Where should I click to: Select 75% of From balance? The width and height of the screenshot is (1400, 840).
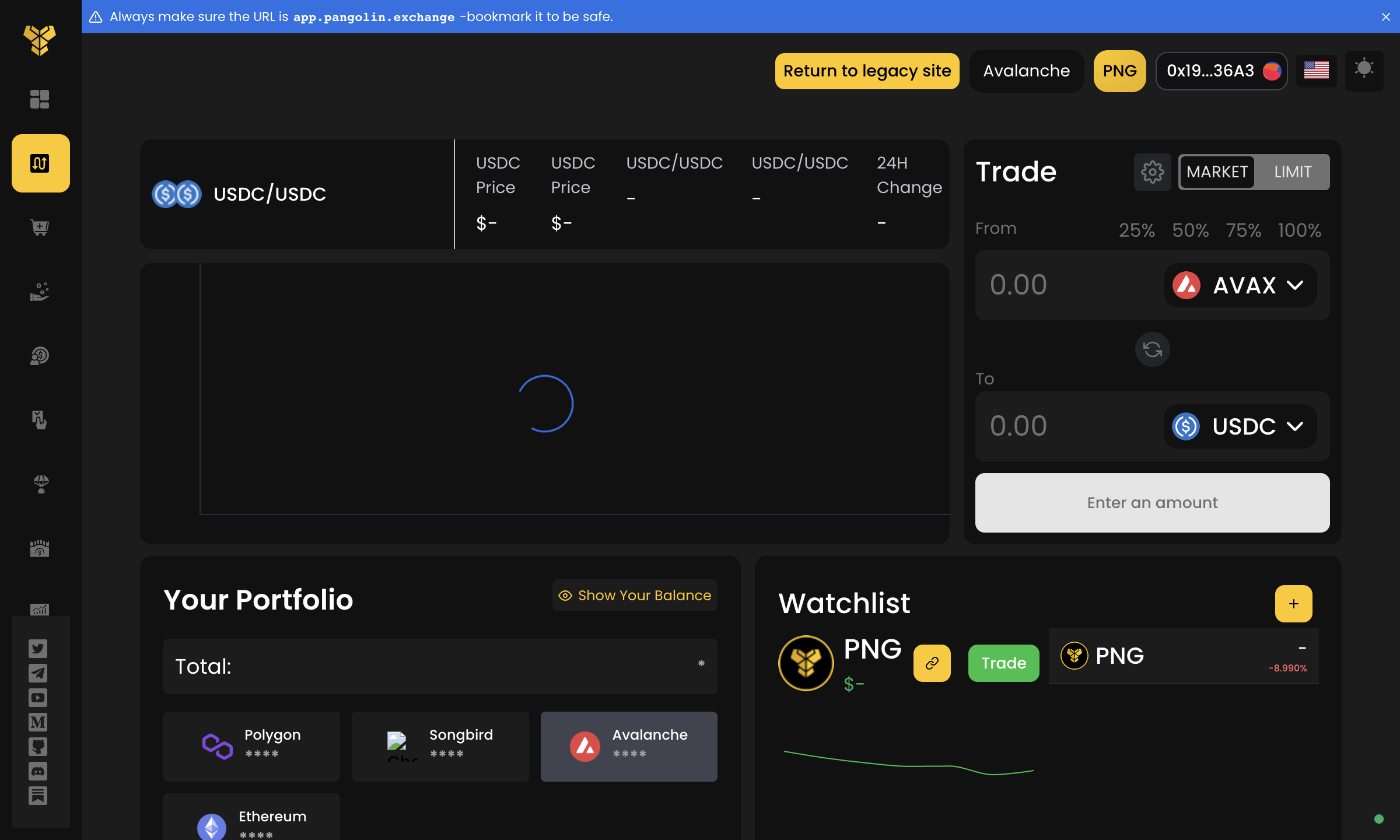[1244, 230]
